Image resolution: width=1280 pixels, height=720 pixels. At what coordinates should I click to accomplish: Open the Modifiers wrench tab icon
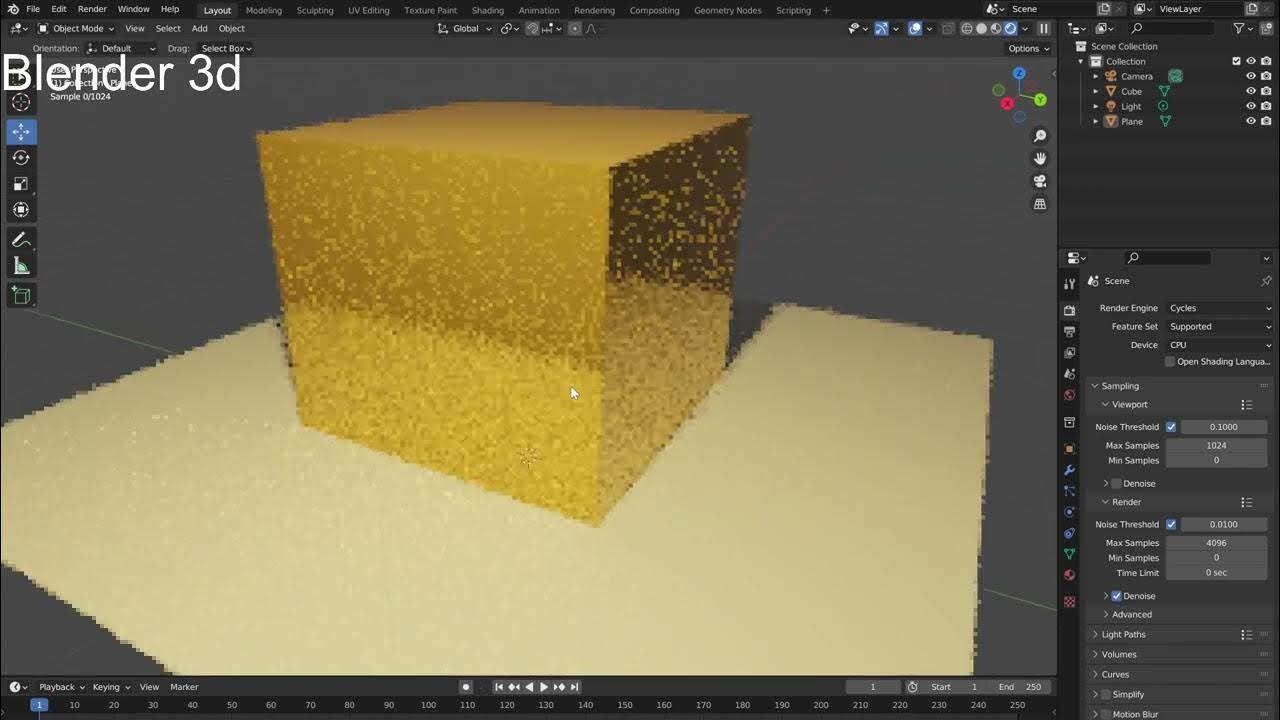pos(1069,470)
